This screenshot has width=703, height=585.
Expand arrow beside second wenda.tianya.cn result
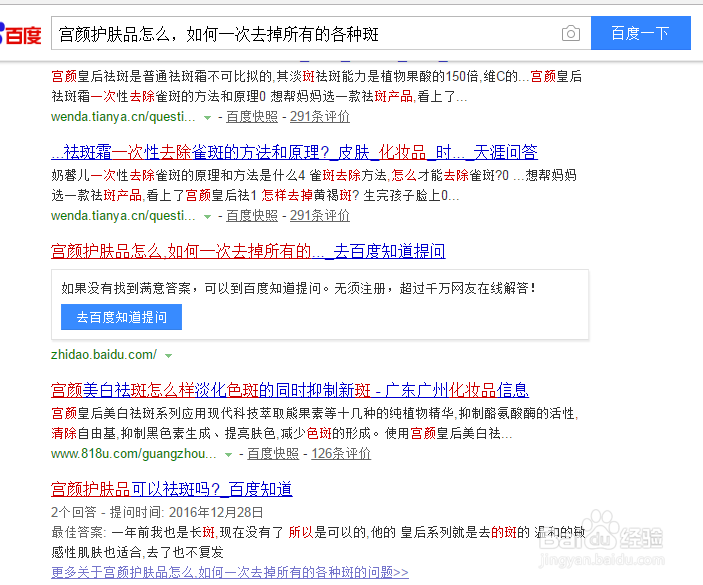coord(207,217)
